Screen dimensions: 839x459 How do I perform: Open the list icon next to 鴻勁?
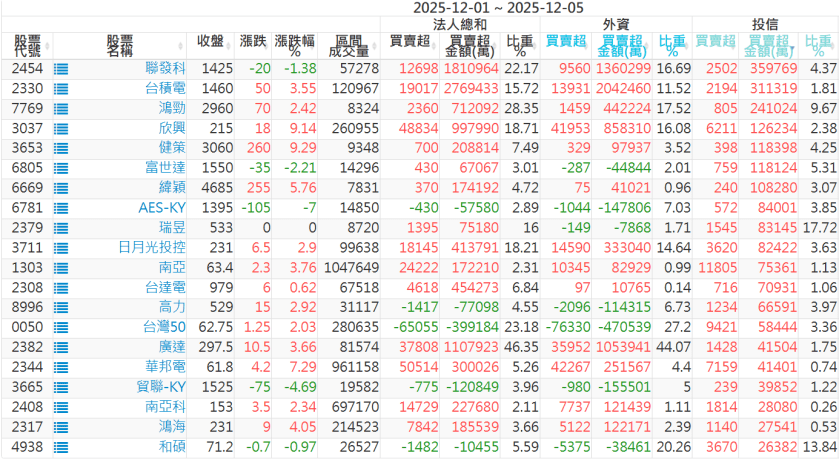[61, 108]
